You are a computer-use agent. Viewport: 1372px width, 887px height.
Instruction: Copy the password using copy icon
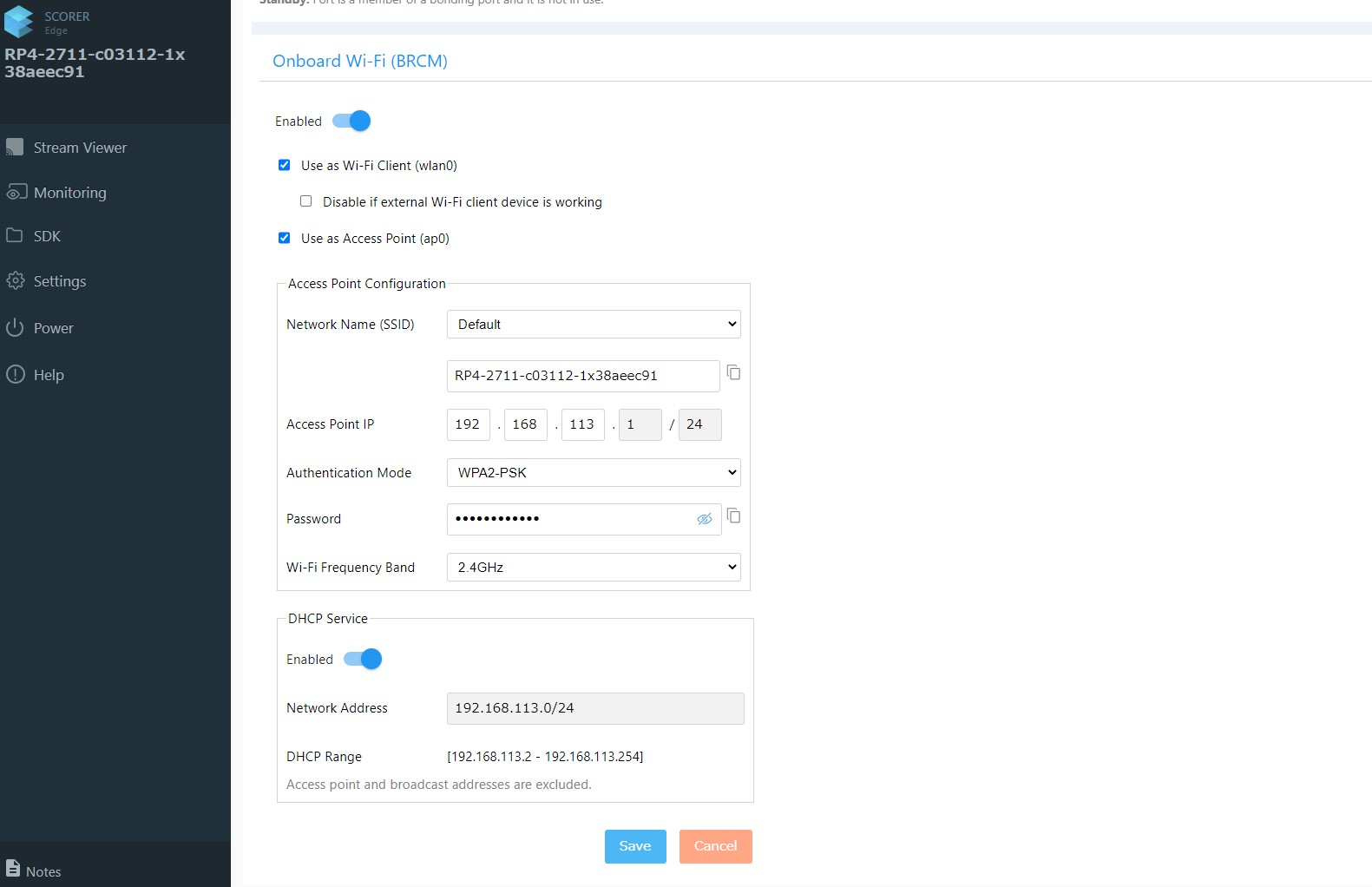coord(733,516)
